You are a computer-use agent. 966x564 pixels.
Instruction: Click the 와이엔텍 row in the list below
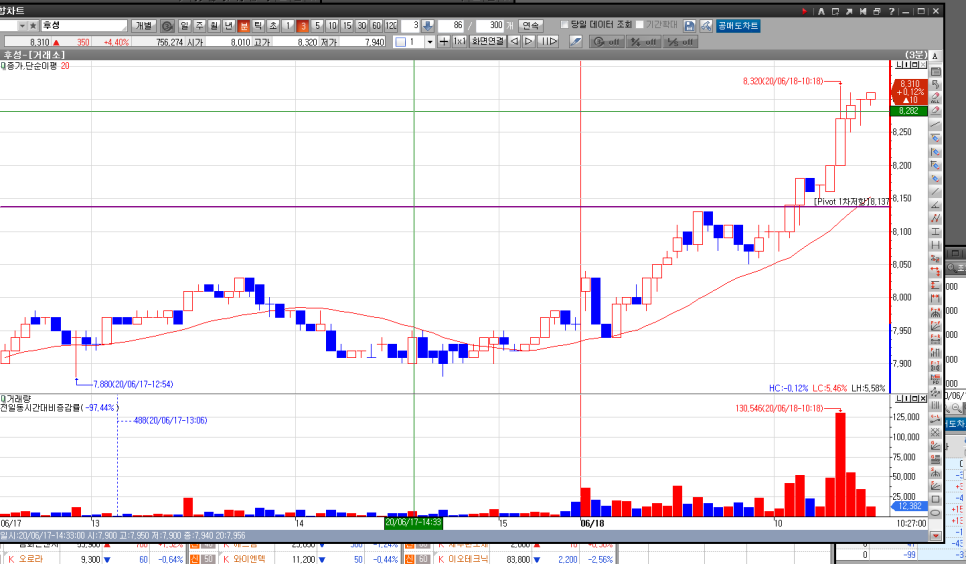click(294, 559)
